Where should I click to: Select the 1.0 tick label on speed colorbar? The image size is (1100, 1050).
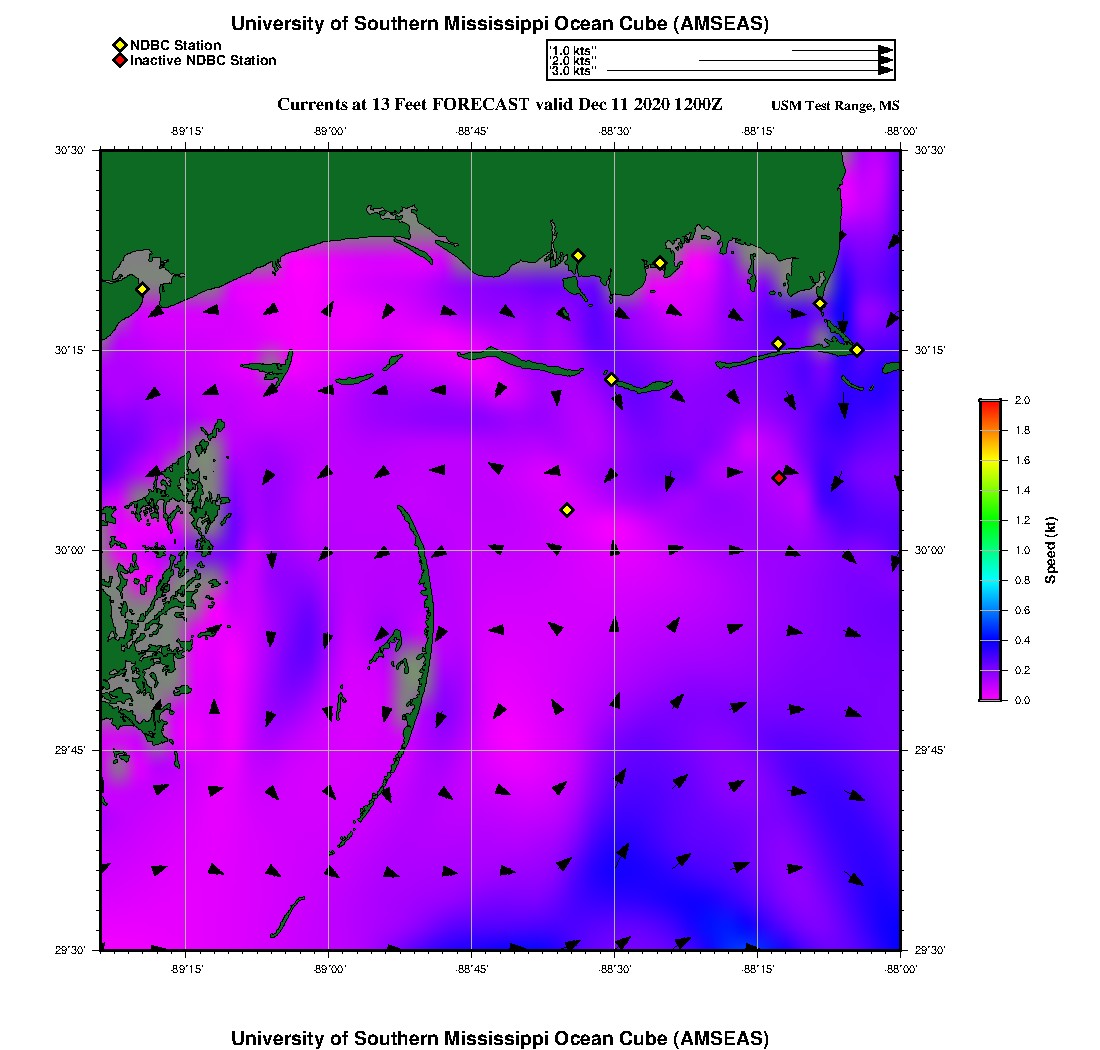[x=1021, y=550]
